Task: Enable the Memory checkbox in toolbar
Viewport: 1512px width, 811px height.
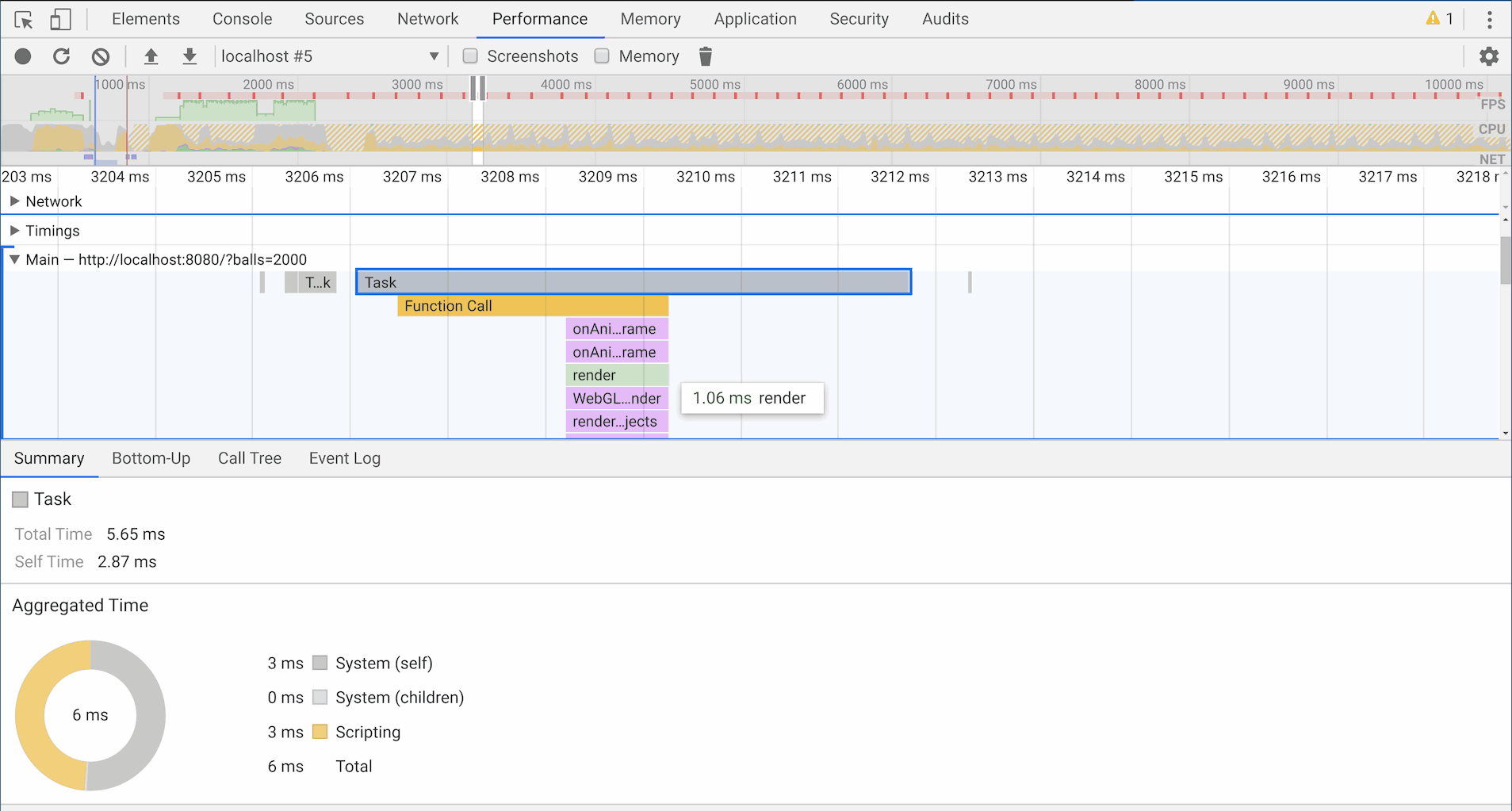Action: coord(602,55)
